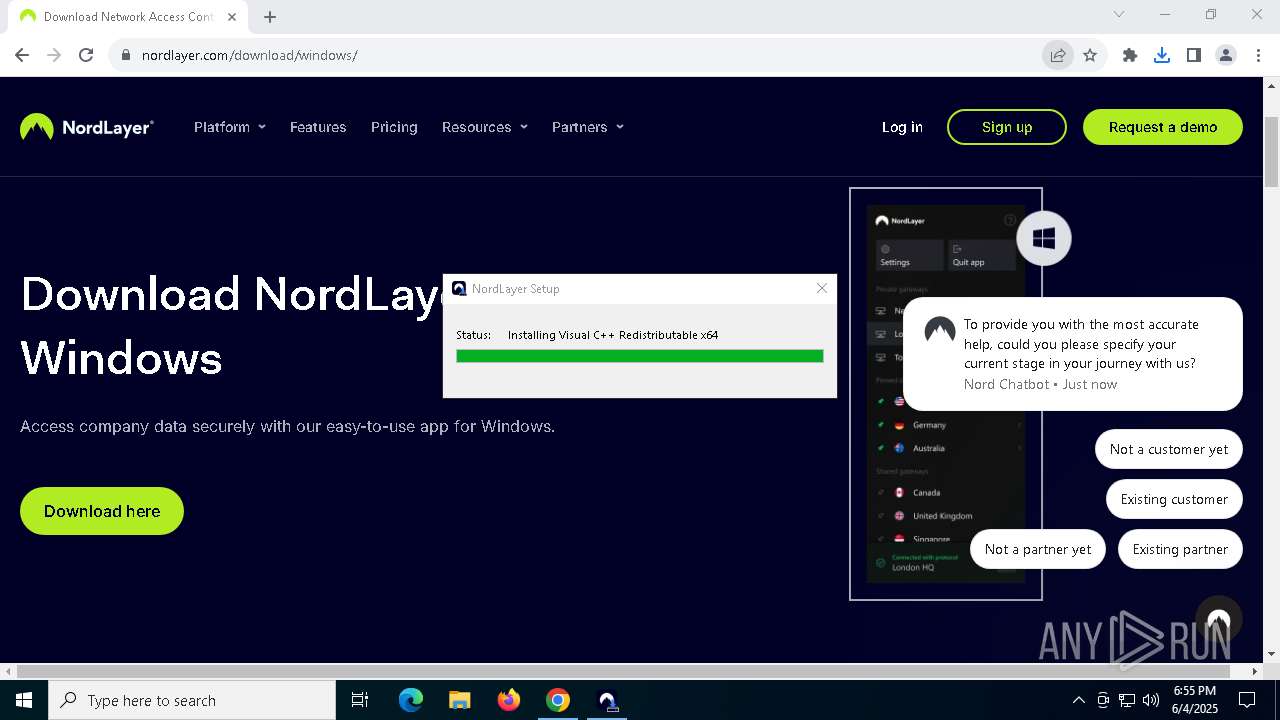1280x720 pixels.
Task: Choose Existing partner
Action: [x=1180, y=549]
